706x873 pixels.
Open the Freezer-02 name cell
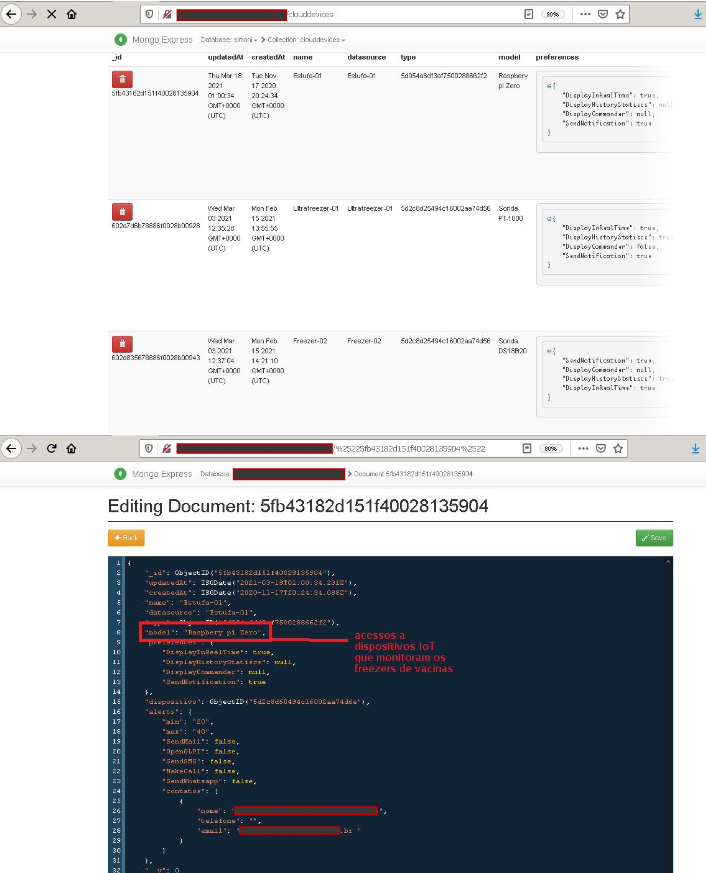click(310, 341)
